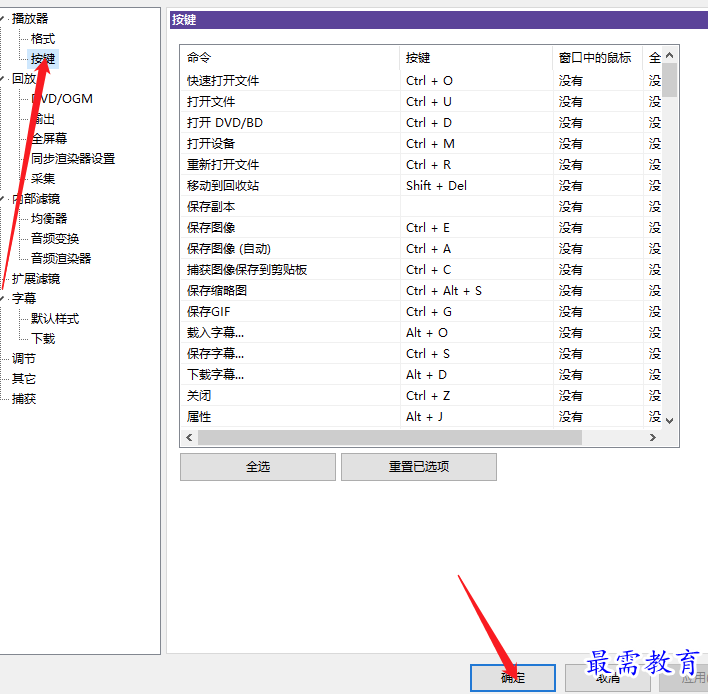Open the 全屏幕 settings page
The height and width of the screenshot is (694, 708).
point(49,138)
